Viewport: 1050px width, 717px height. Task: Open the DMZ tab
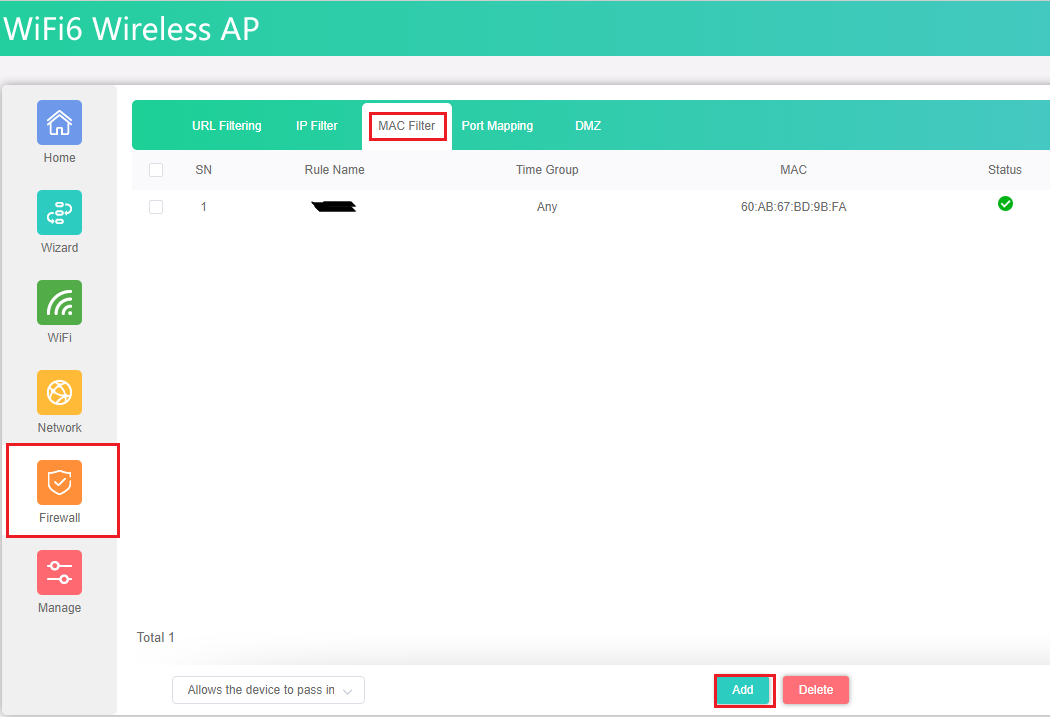(588, 126)
